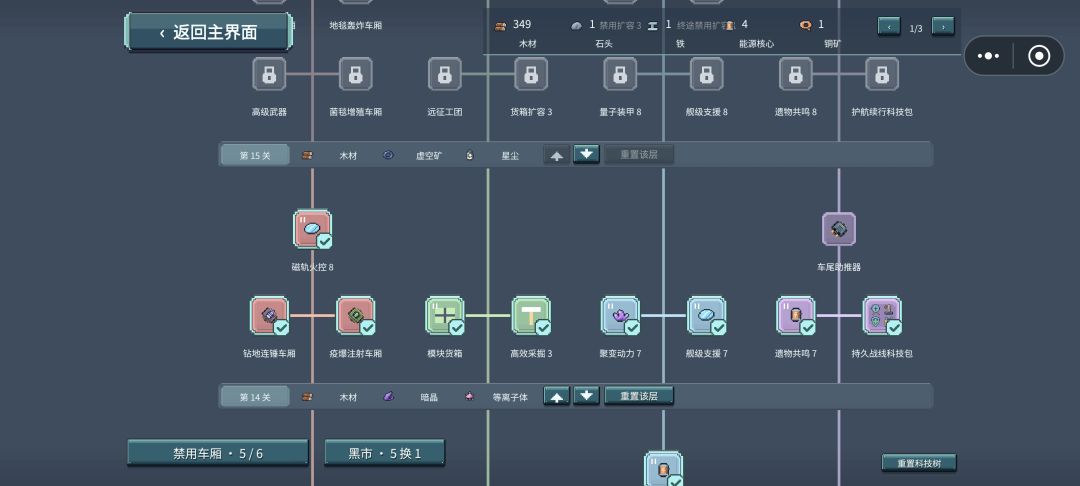Select the 车尾助推器 tech node

click(x=838, y=229)
